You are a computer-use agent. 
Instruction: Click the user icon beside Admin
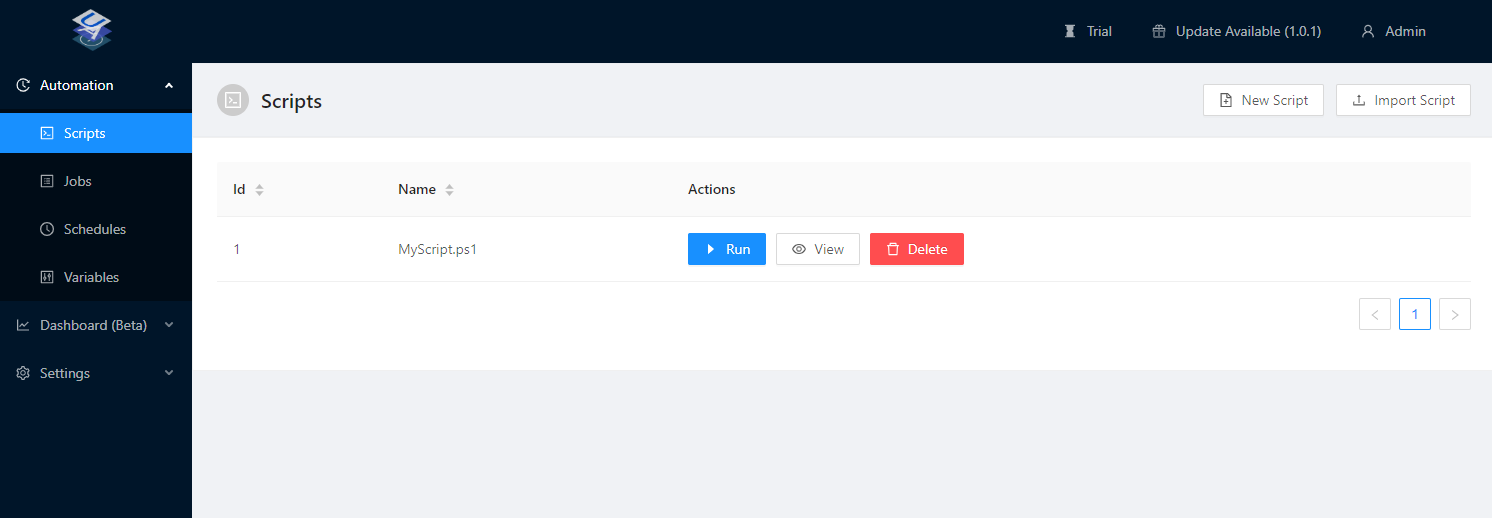[1368, 31]
